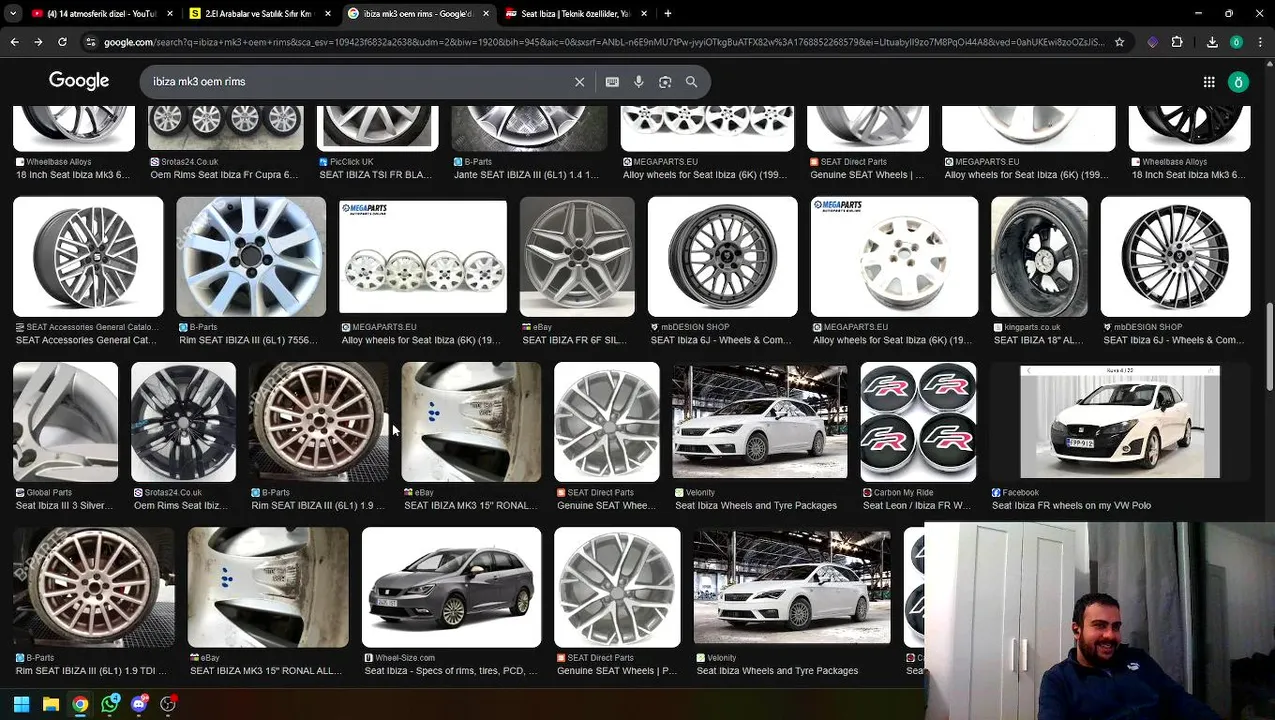Bookmark this page with the star icon

tap(1119, 42)
